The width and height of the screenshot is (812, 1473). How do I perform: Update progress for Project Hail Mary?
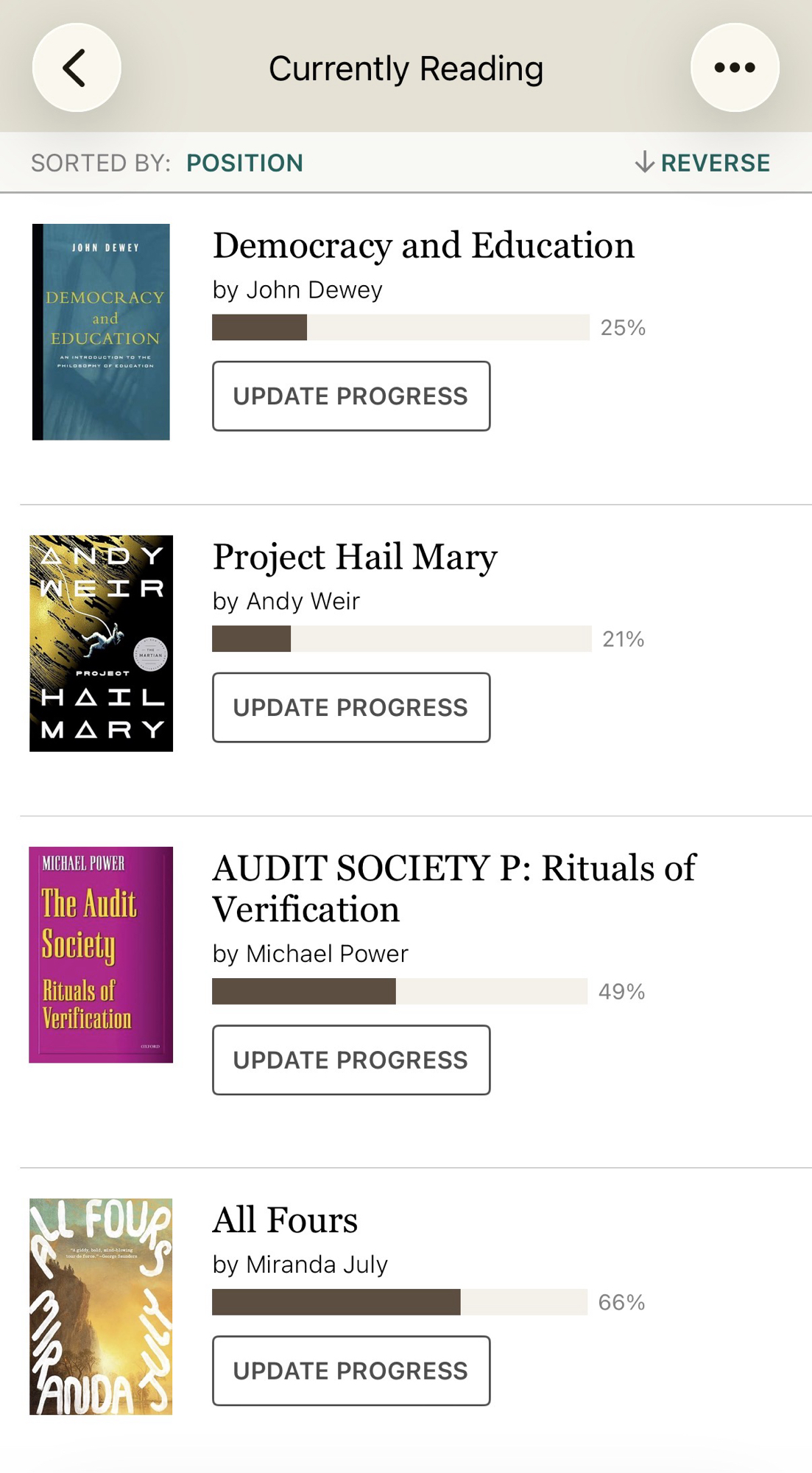pyautogui.click(x=351, y=708)
